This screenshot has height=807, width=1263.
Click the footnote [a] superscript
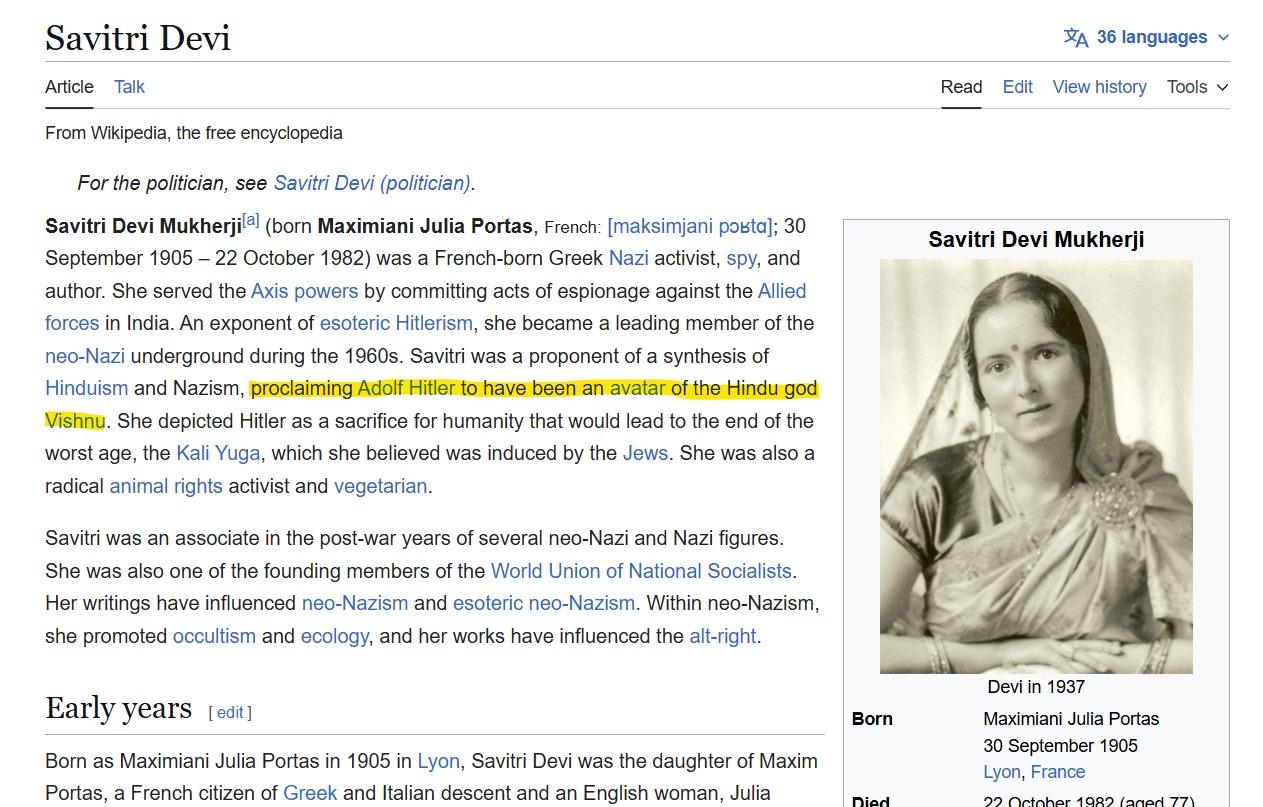[251, 221]
